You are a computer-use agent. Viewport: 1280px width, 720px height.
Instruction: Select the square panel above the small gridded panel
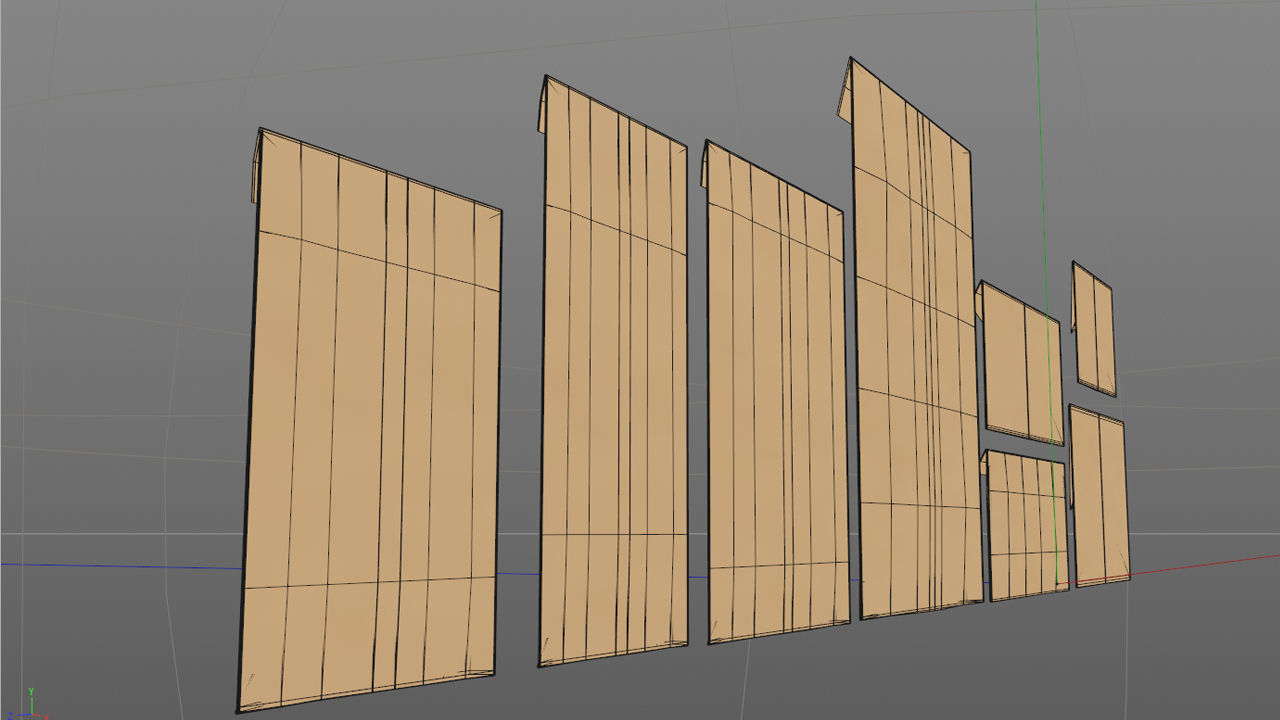click(x=1021, y=365)
